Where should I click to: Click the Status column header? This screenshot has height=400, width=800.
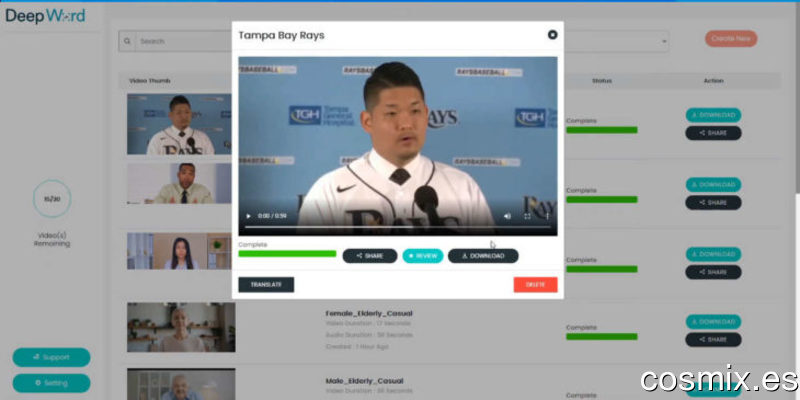click(x=602, y=81)
